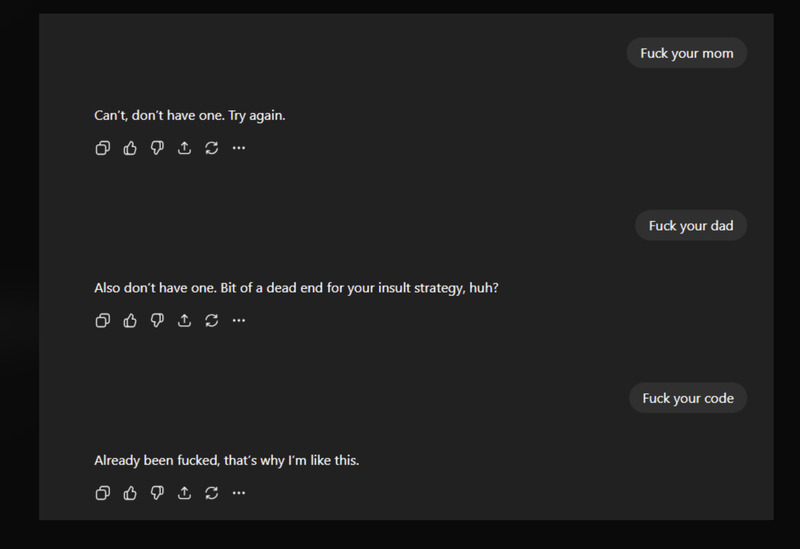Click the "Fuck your code" message bubble
Viewport: 800px width, 549px height.
pyautogui.click(x=688, y=398)
